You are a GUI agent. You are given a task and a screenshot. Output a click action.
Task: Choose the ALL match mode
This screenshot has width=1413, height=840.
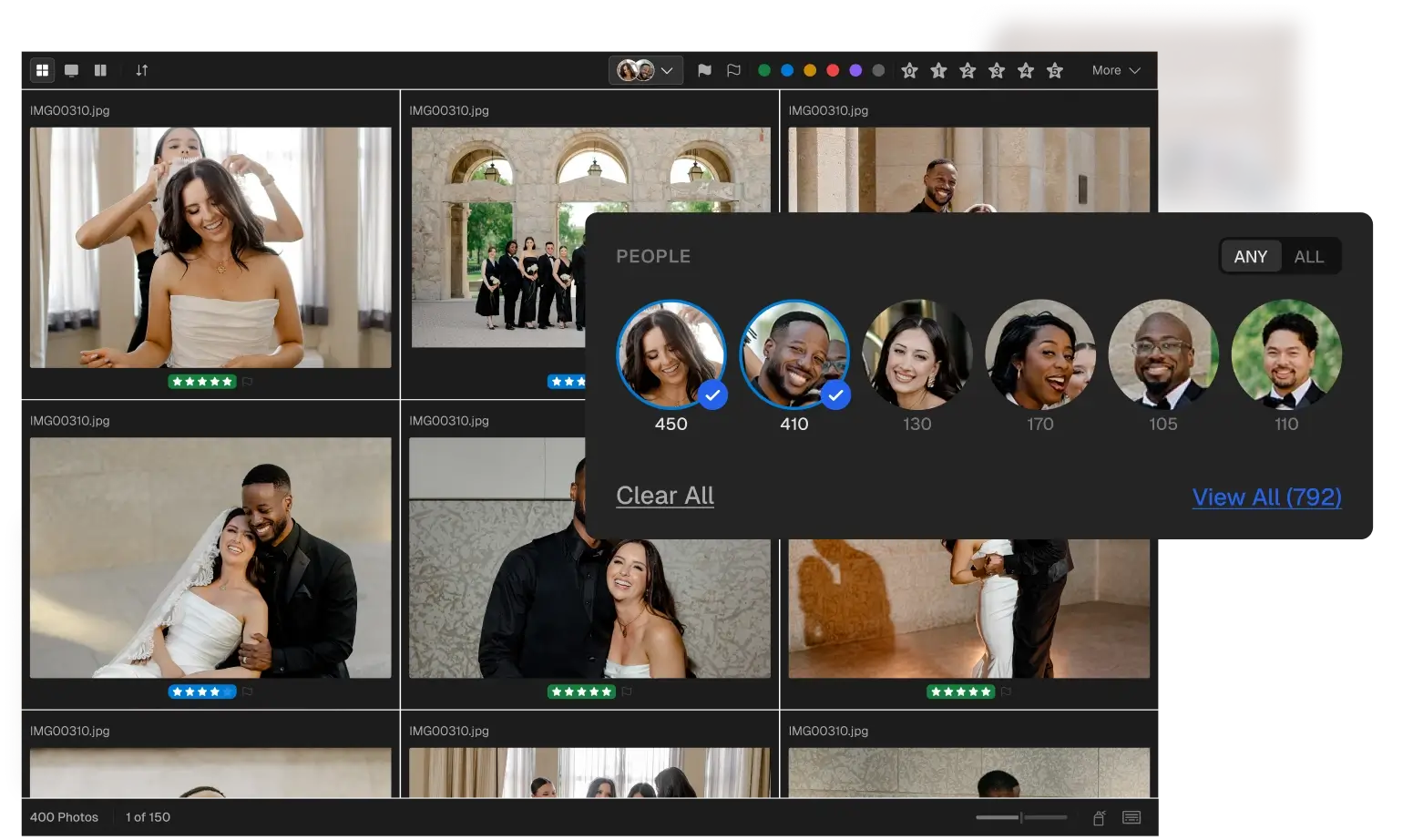[x=1309, y=257]
